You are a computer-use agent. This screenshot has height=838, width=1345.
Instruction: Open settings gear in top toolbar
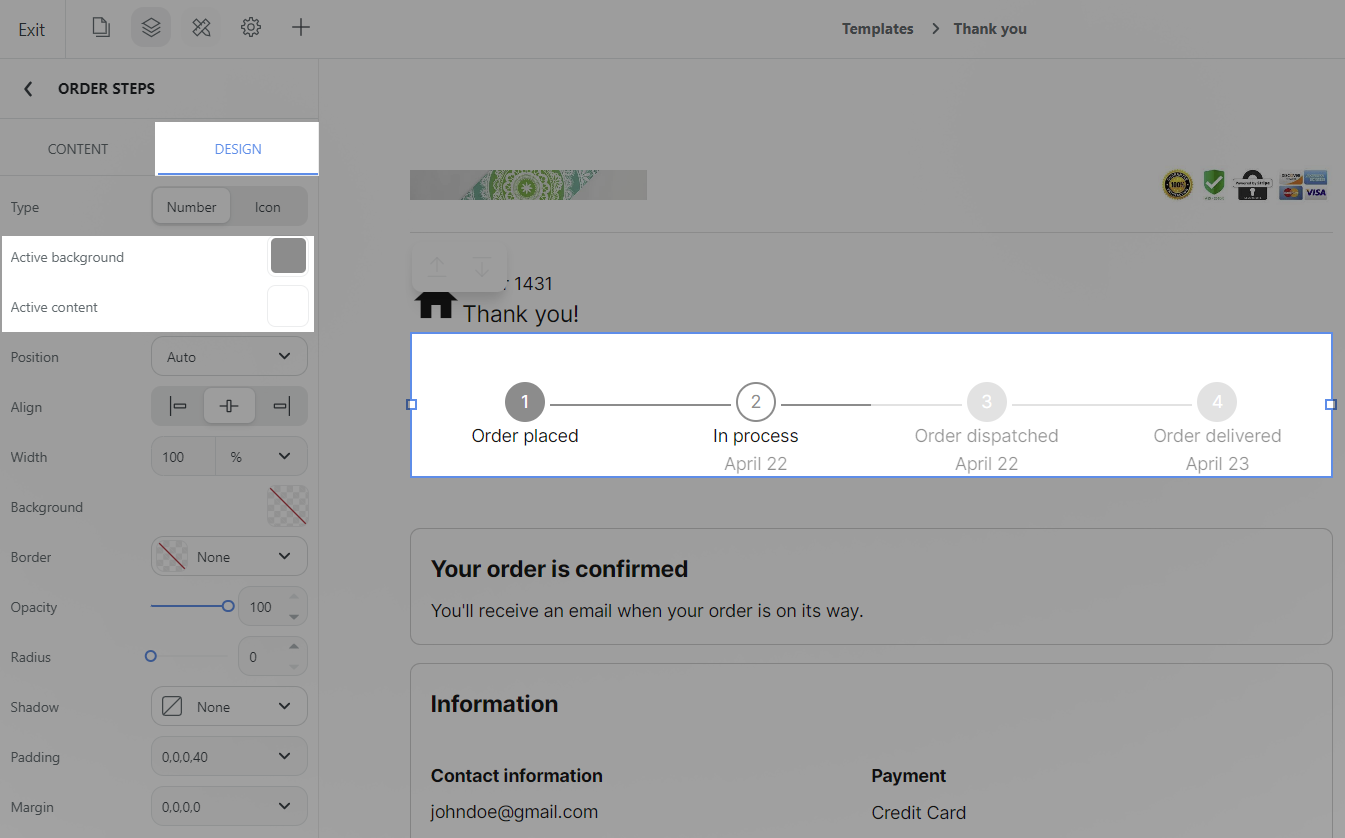[251, 28]
